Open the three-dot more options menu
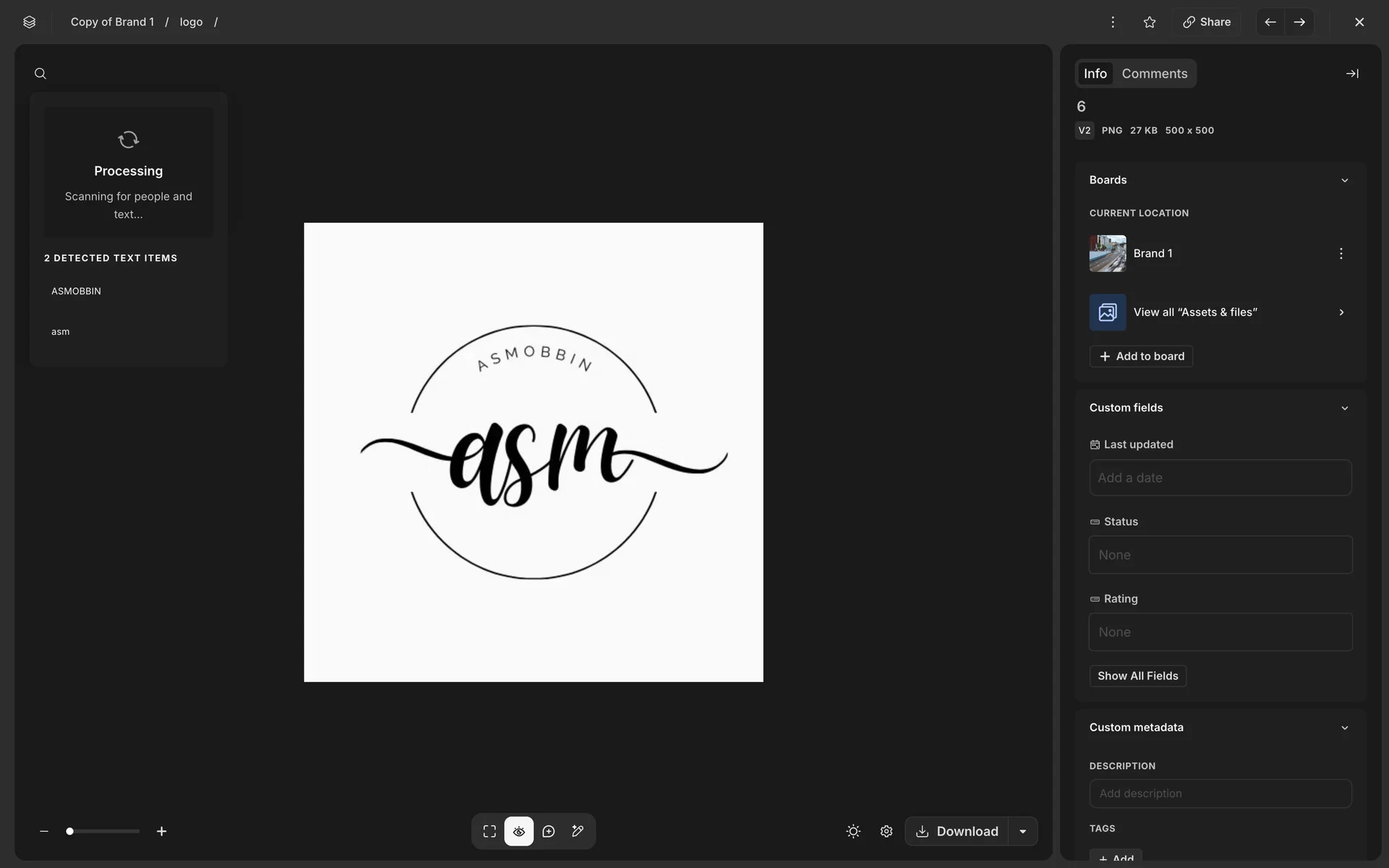This screenshot has height=868, width=1389. click(1113, 22)
